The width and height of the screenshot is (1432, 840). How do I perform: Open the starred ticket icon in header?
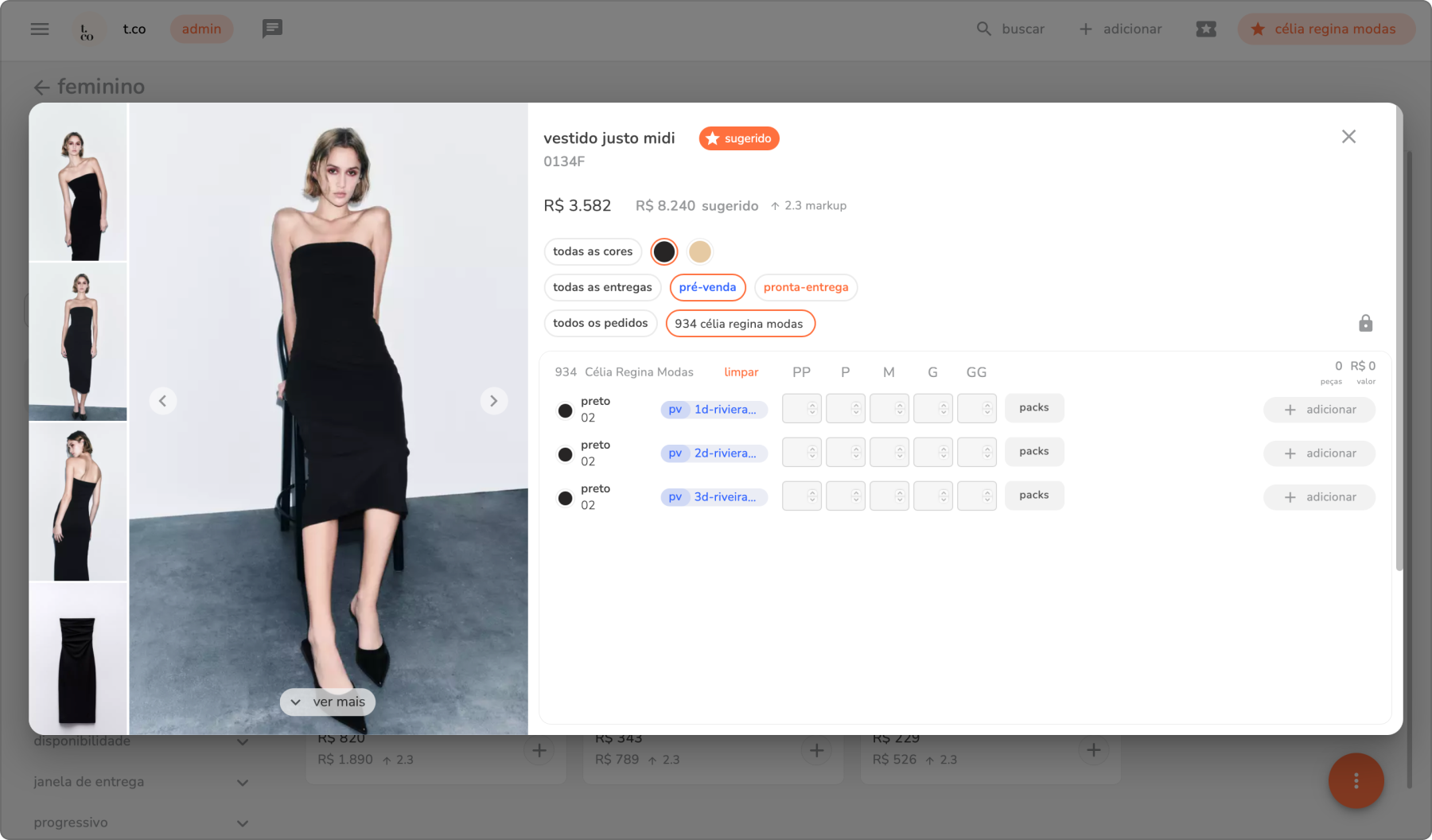(1206, 29)
